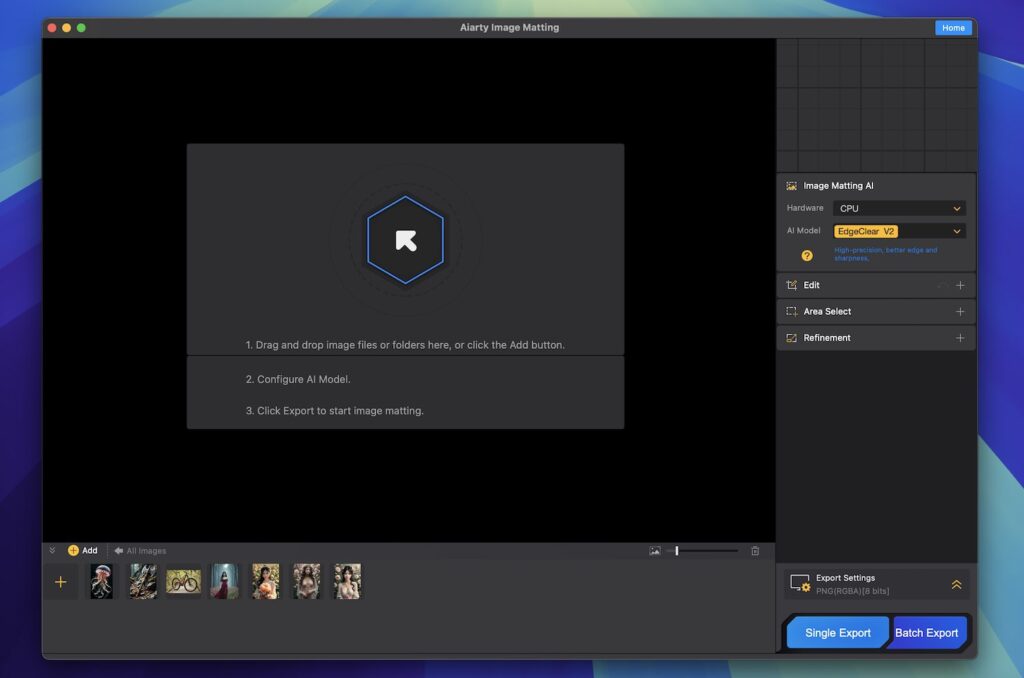Open the AI Model EdgeClear V2 dropdown
The width and height of the screenshot is (1024, 678).
899,231
